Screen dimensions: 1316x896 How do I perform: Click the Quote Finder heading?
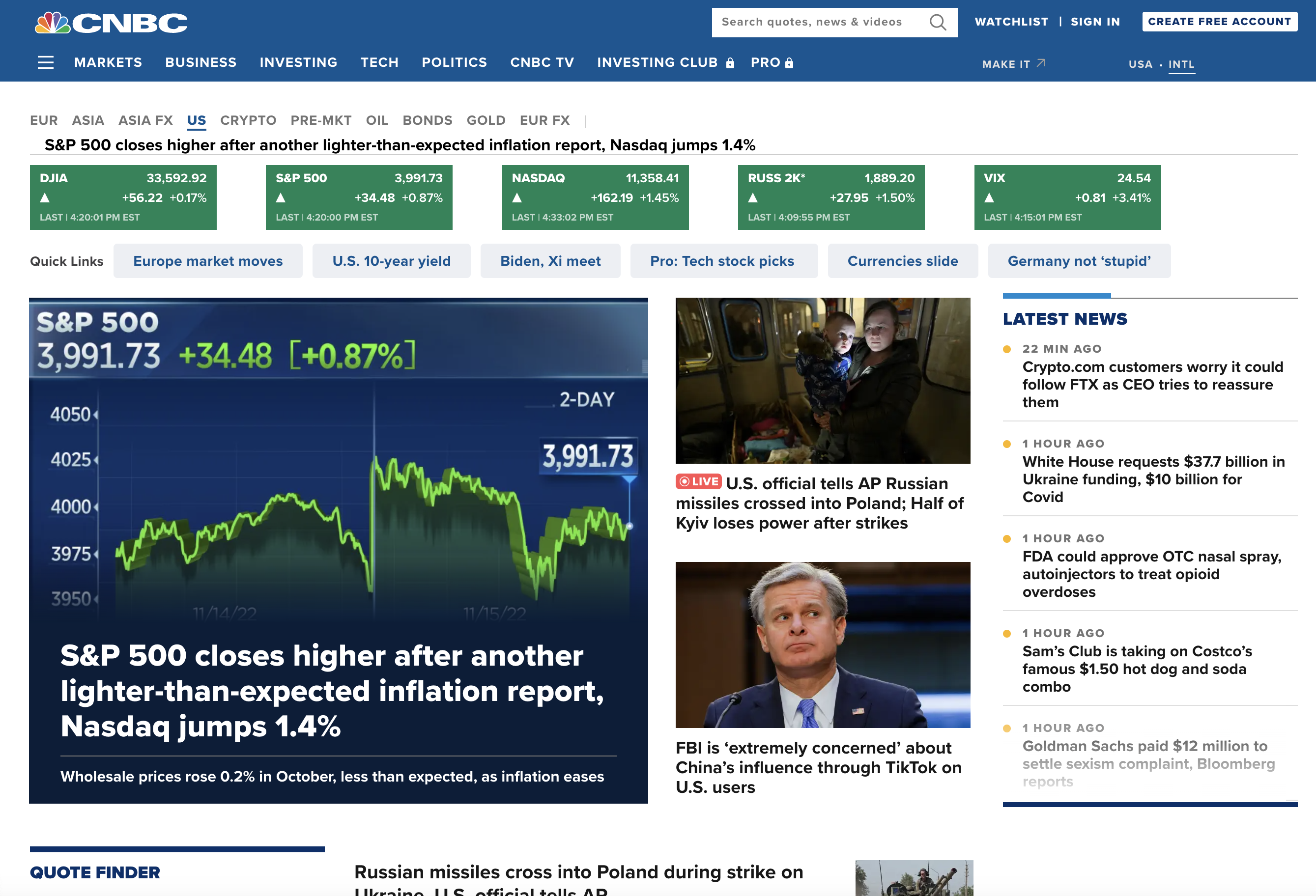94,872
